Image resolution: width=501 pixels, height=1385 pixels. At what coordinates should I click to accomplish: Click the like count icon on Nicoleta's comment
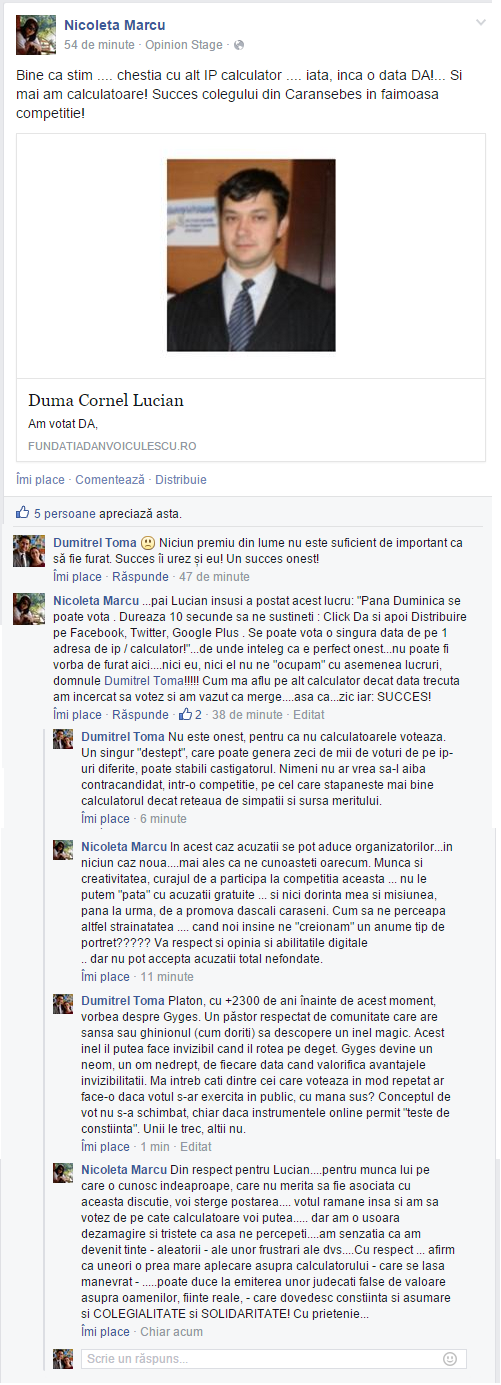184,715
